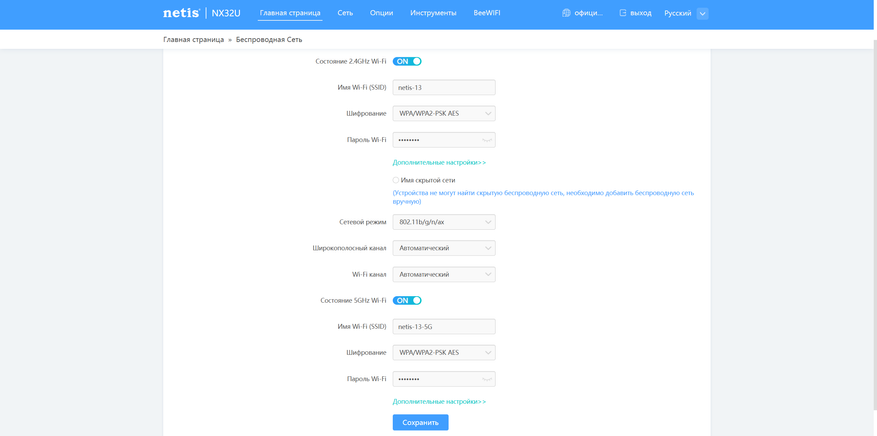Image resolution: width=877 pixels, height=436 pixels.
Task: Open the 2.4GHz encryption dropdown
Action: [x=444, y=113]
